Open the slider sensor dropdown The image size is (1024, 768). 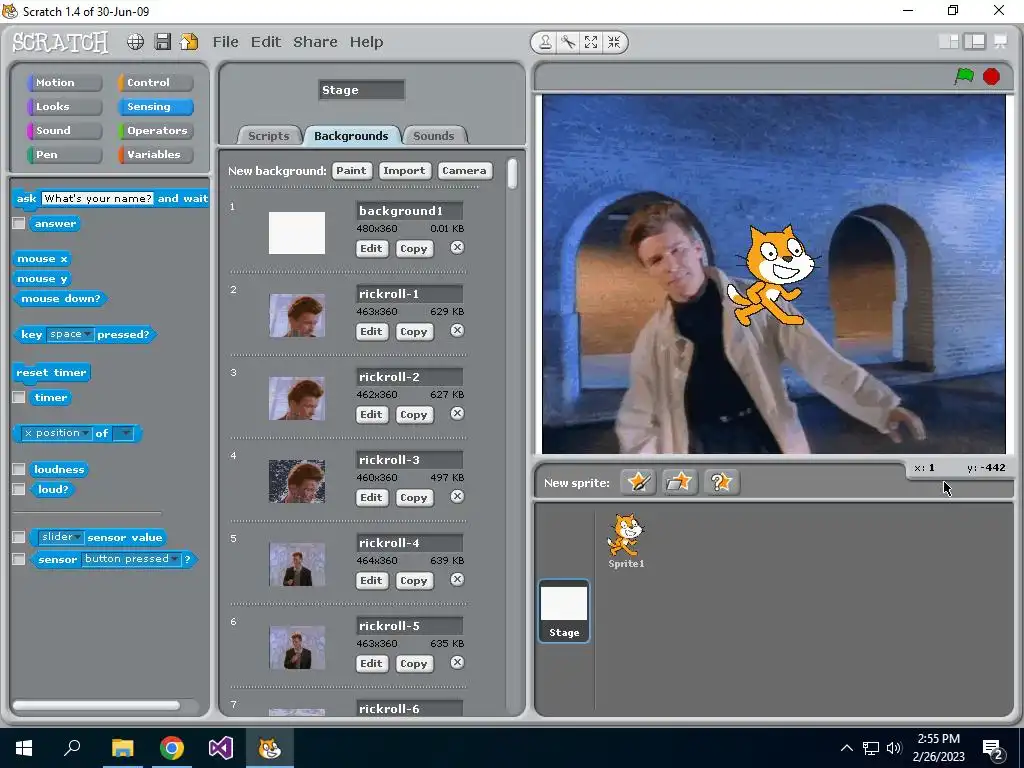click(61, 537)
